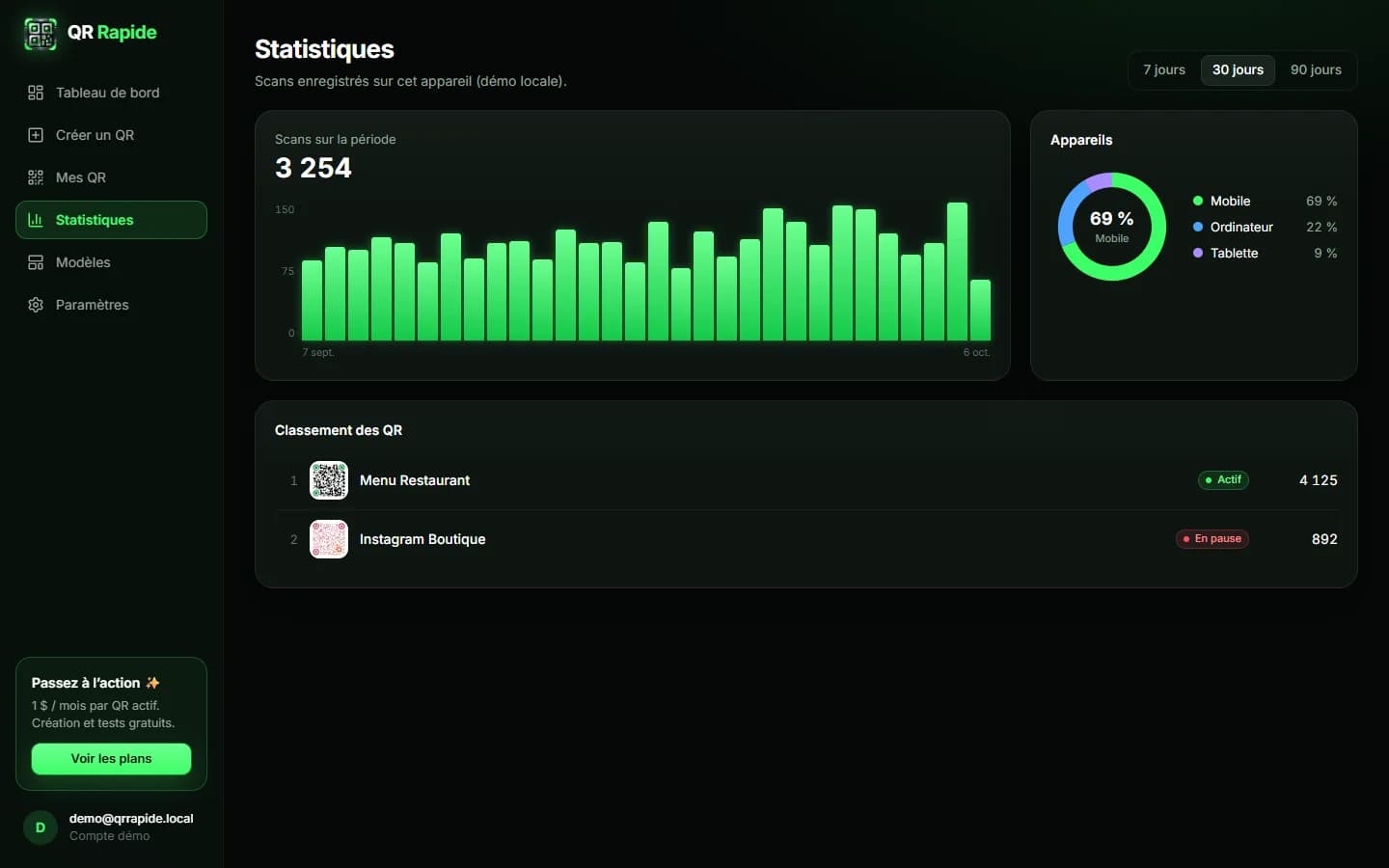Screen dimensions: 1389x868
Task: Click the Appareils card heading
Action: pos(1081,140)
